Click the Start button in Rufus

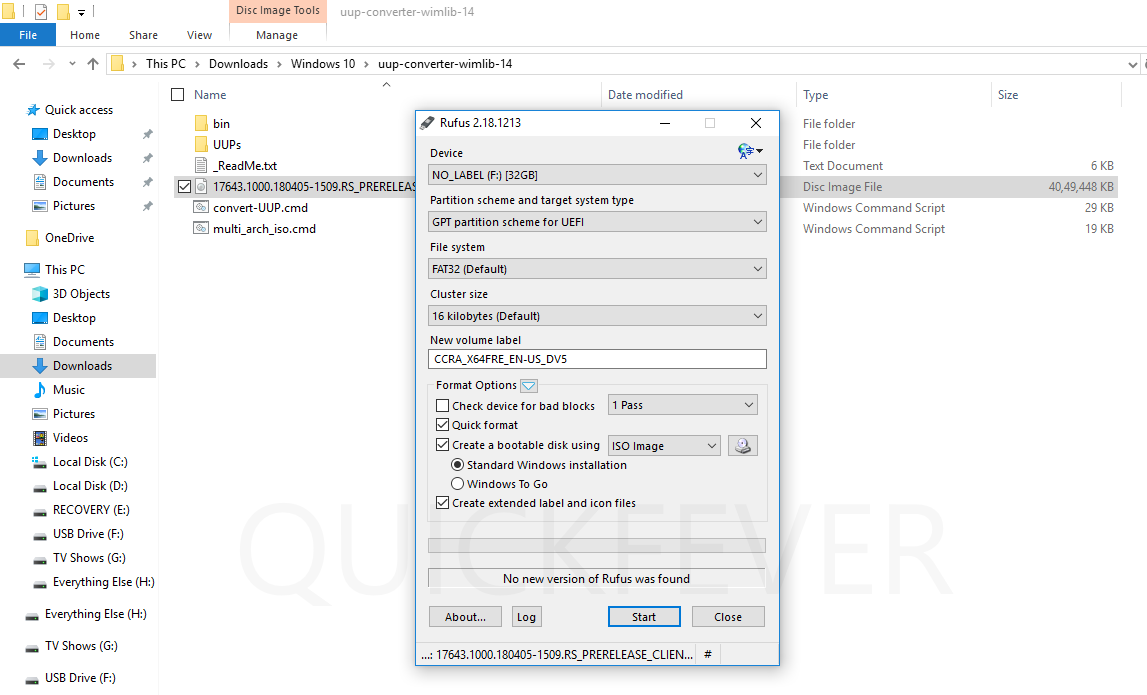coord(644,617)
